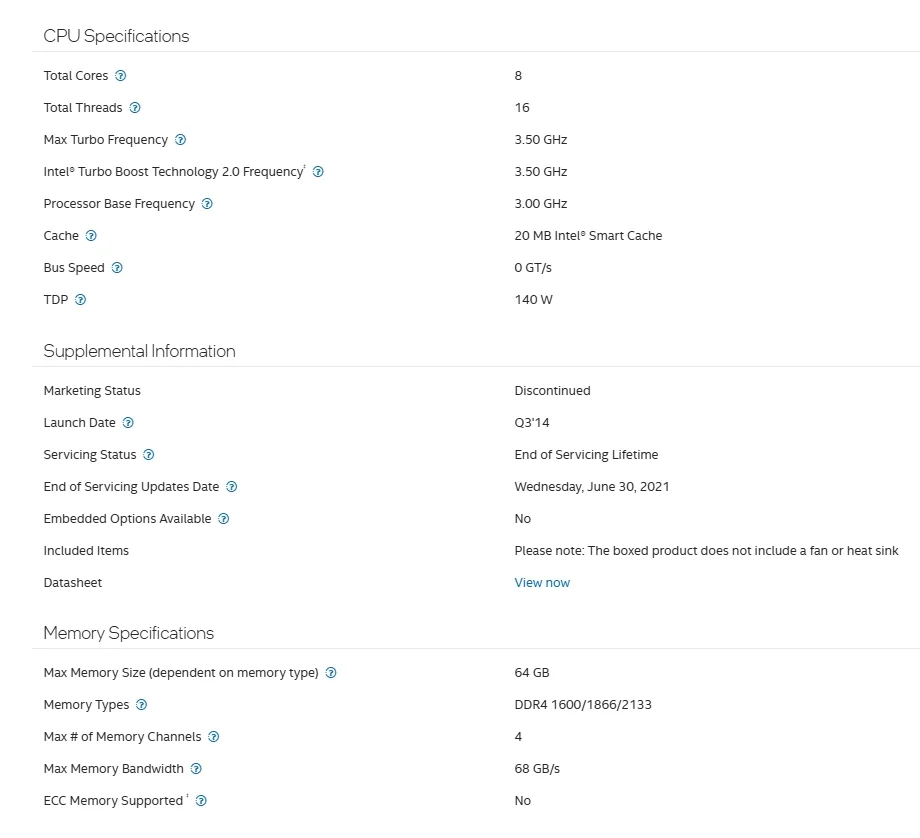Open the Cache help icon

pyautogui.click(x=91, y=235)
